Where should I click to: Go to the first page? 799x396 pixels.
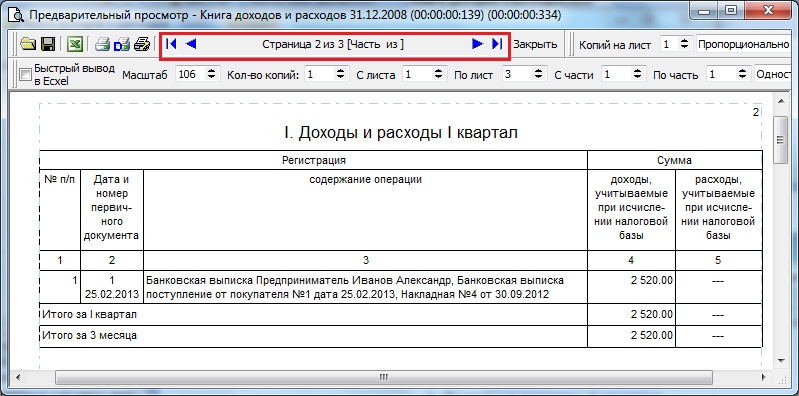click(172, 44)
